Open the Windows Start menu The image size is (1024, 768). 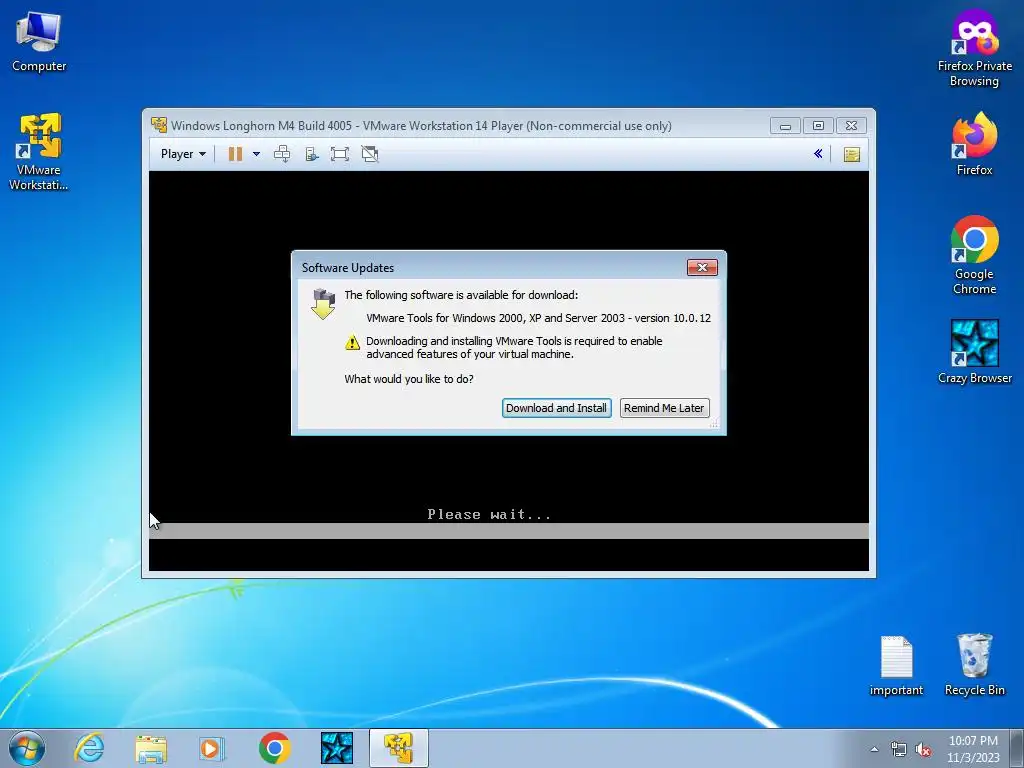click(27, 748)
